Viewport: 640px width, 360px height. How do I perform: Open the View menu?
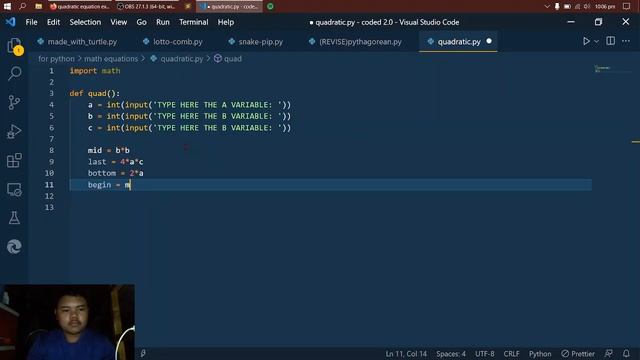(x=118, y=22)
